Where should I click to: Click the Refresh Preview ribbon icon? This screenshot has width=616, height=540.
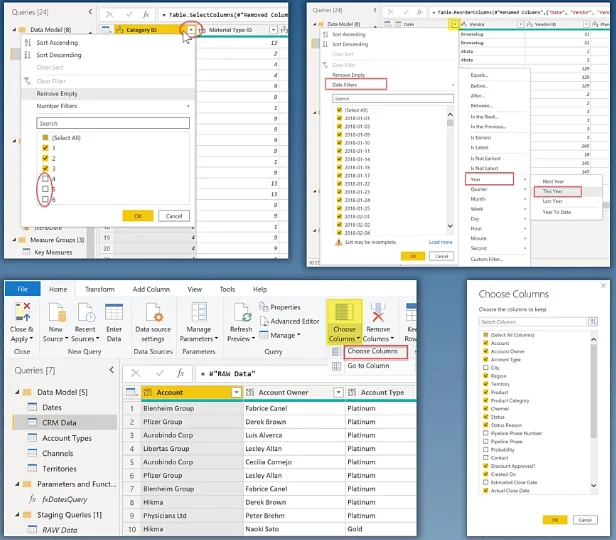(242, 313)
